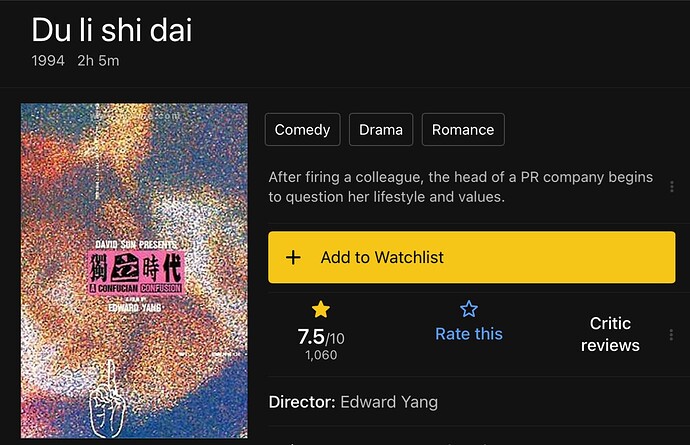Click the Du li shi dai title
The width and height of the screenshot is (690, 445).
pyautogui.click(x=112, y=30)
